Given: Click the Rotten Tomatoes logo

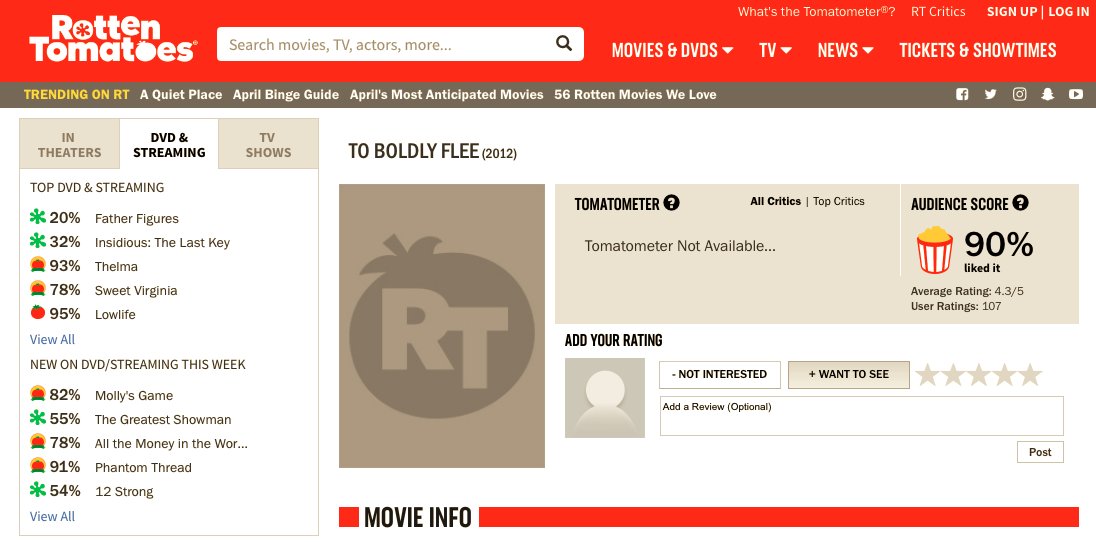Looking at the screenshot, I should pos(113,39).
